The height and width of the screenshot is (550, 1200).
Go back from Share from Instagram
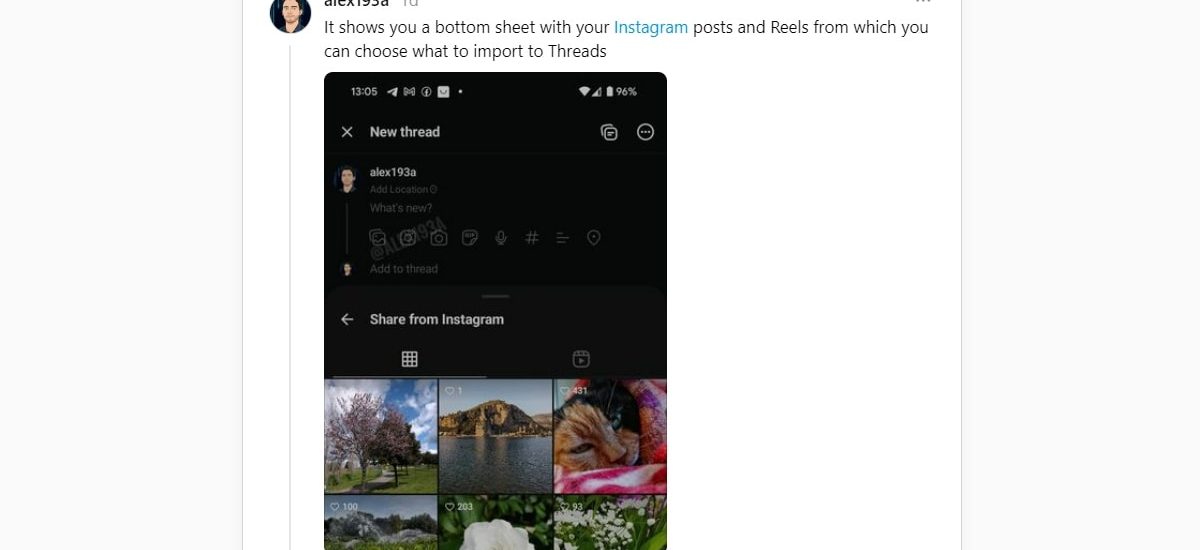click(x=347, y=319)
